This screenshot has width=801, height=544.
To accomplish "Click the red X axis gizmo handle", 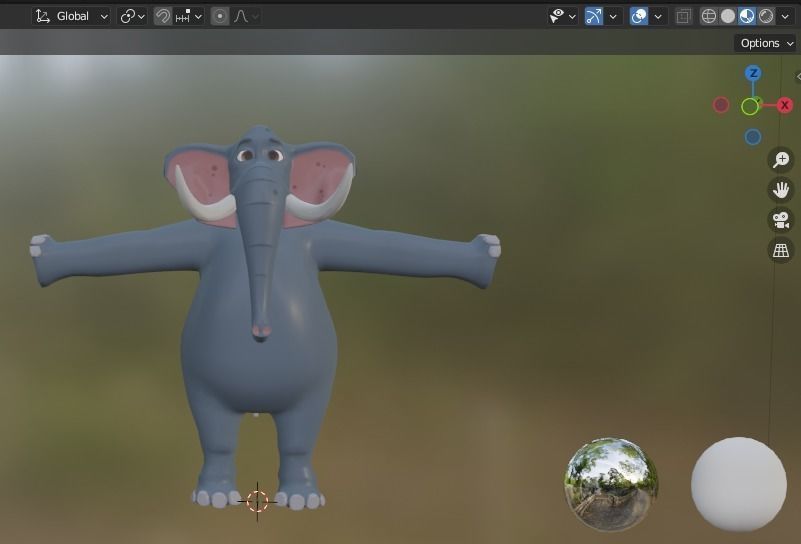I will point(785,105).
